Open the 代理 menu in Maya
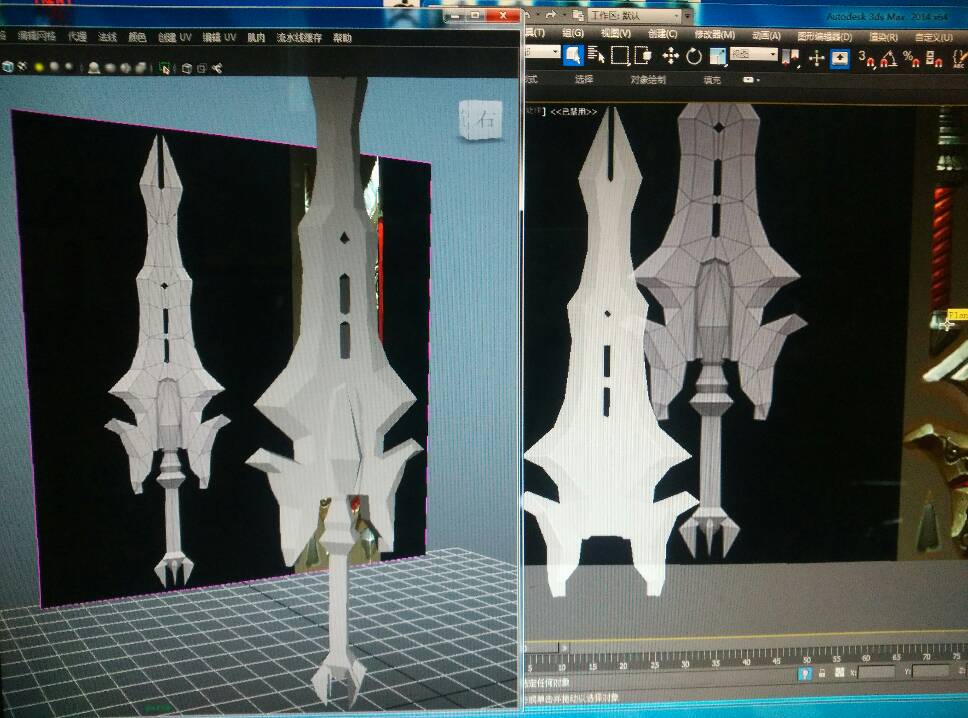Screen dimensions: 968x718 77,36
